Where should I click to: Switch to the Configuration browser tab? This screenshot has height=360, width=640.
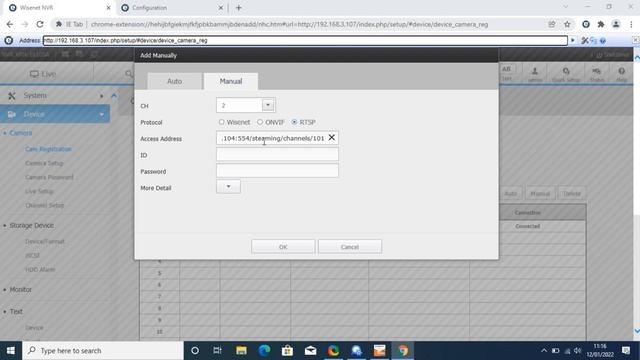(171, 7)
